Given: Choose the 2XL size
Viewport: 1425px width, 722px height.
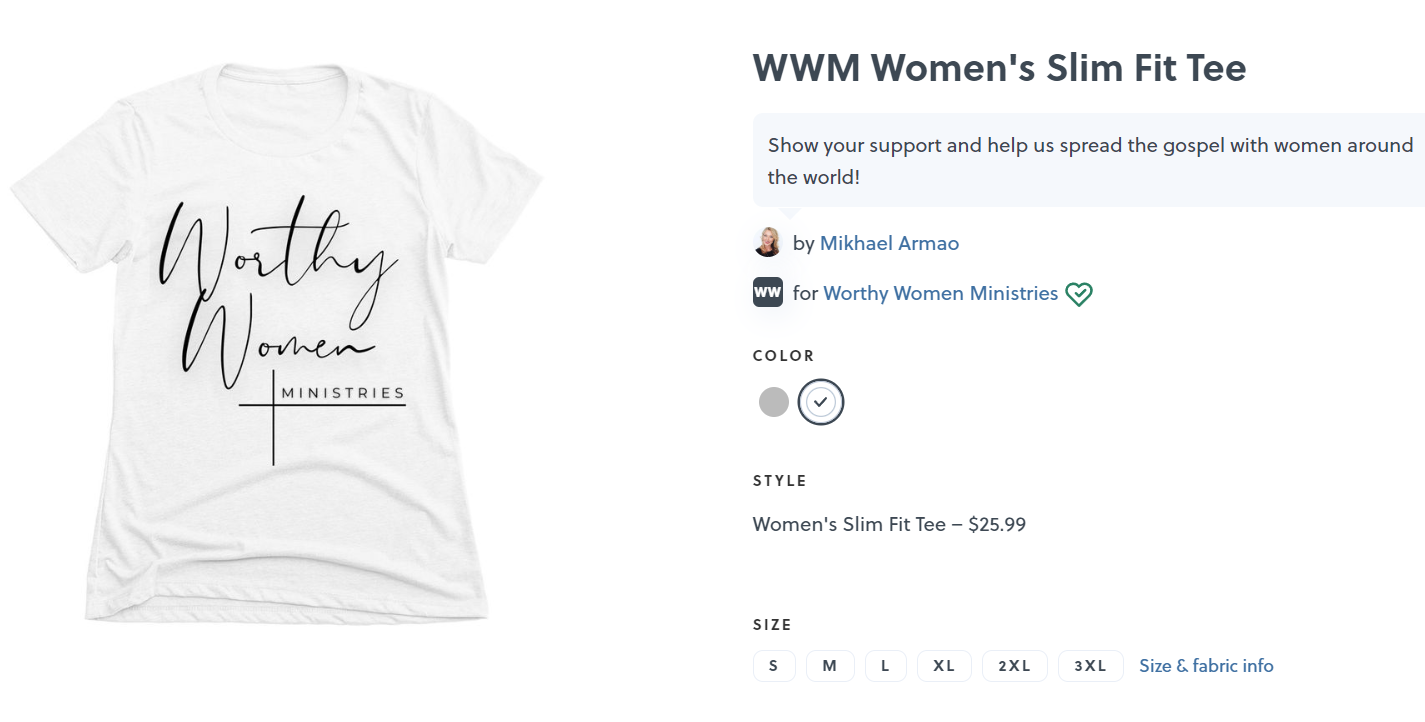Looking at the screenshot, I should point(1014,666).
